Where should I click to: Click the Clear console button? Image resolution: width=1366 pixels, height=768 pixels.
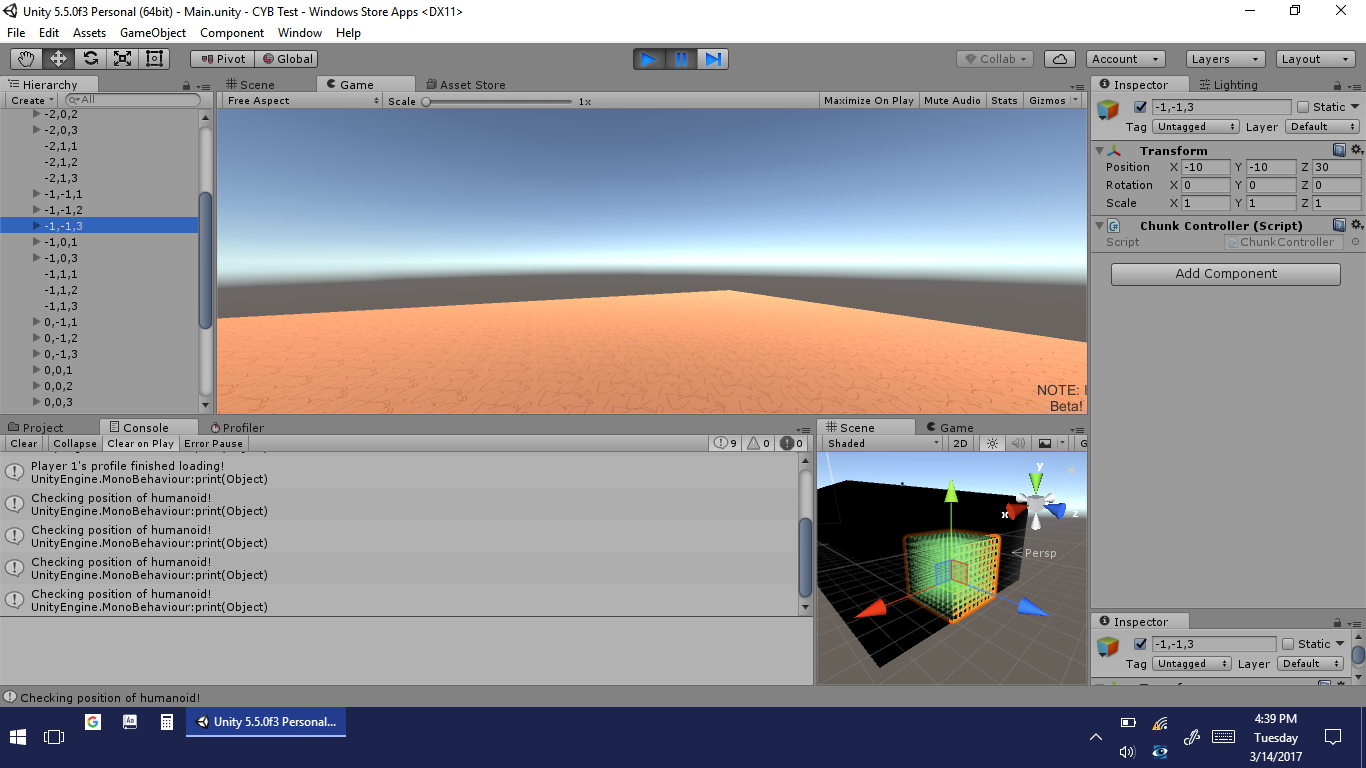click(x=24, y=444)
